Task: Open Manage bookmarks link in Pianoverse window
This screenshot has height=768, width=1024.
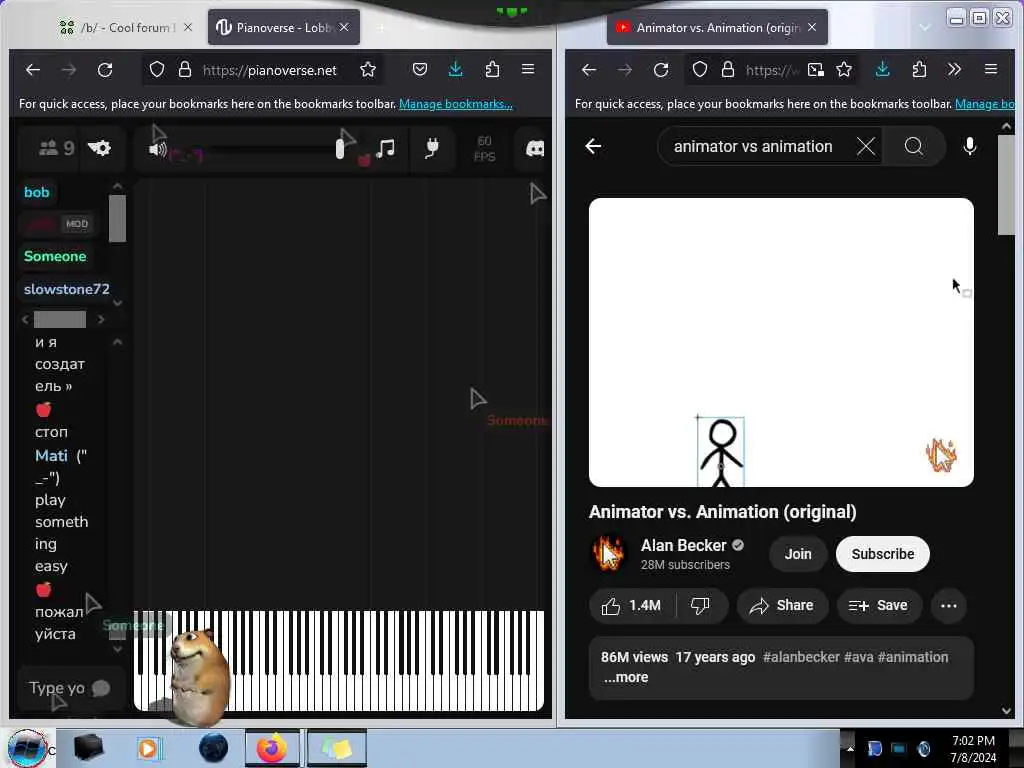Action: point(456,104)
